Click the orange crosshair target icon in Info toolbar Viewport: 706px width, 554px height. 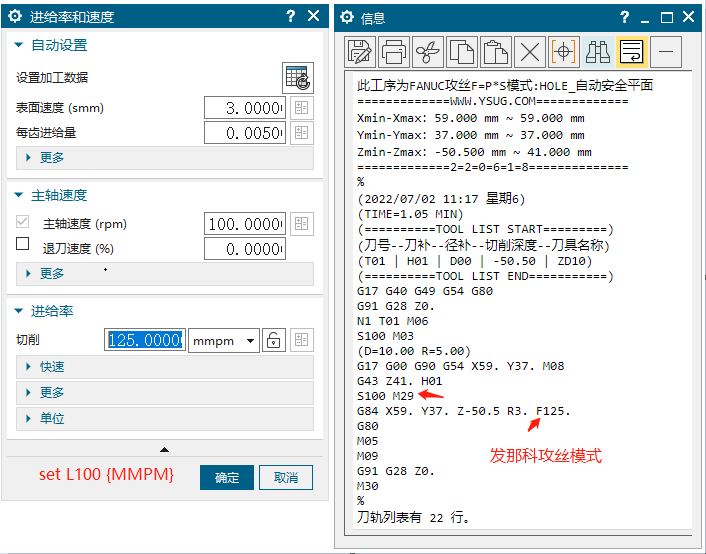coord(564,52)
